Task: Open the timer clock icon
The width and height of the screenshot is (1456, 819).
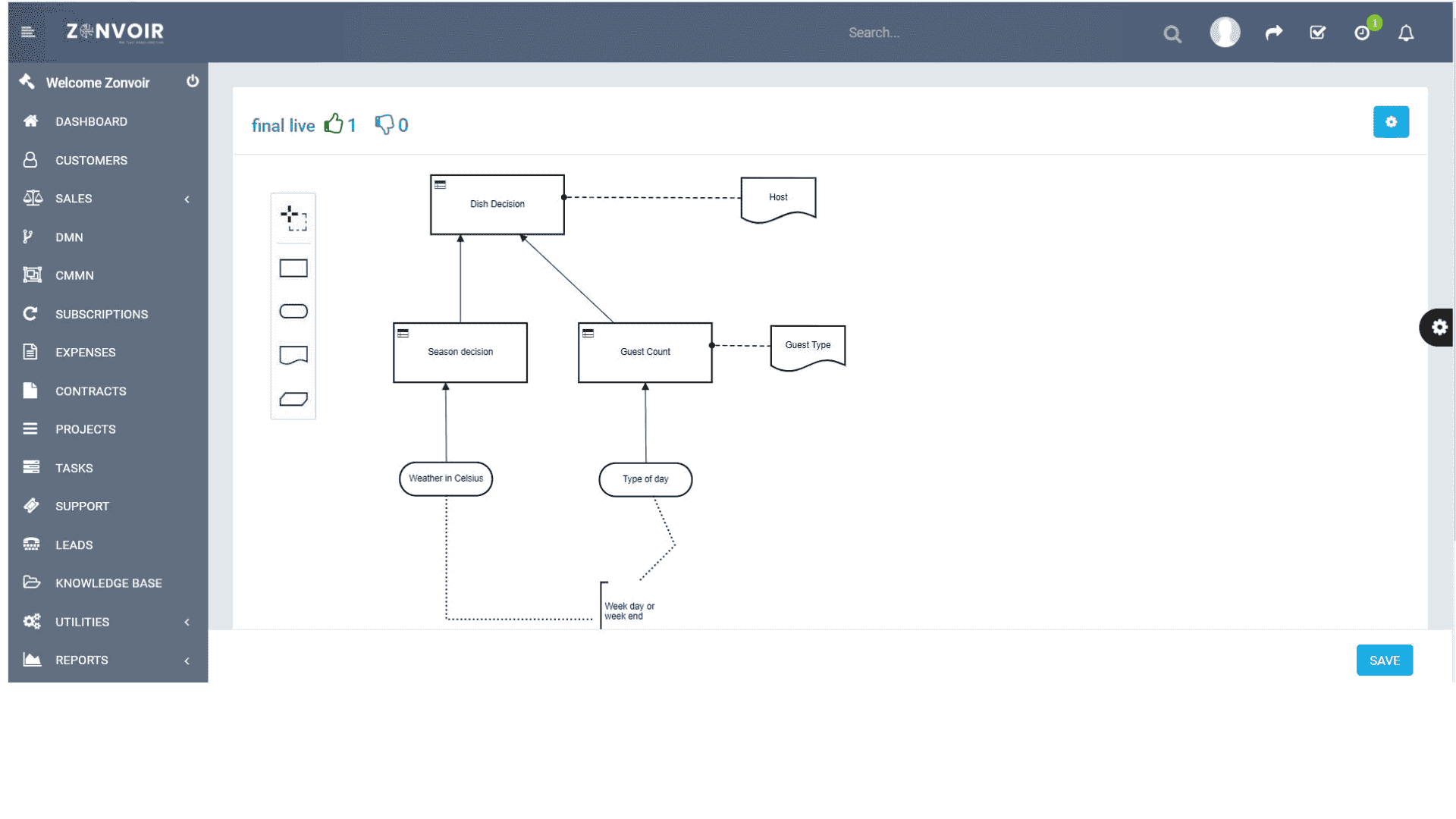Action: coord(1362,33)
